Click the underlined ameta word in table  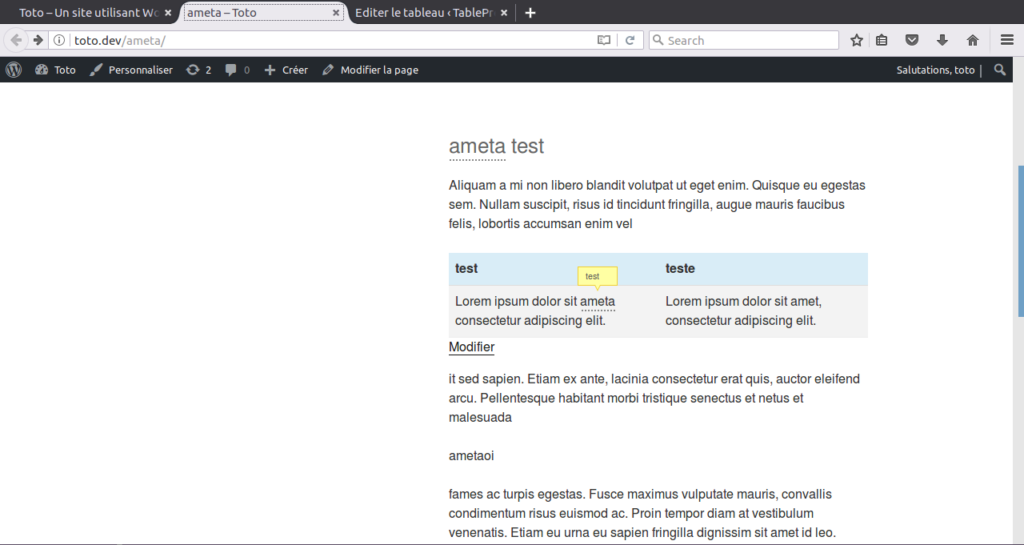coord(597,301)
